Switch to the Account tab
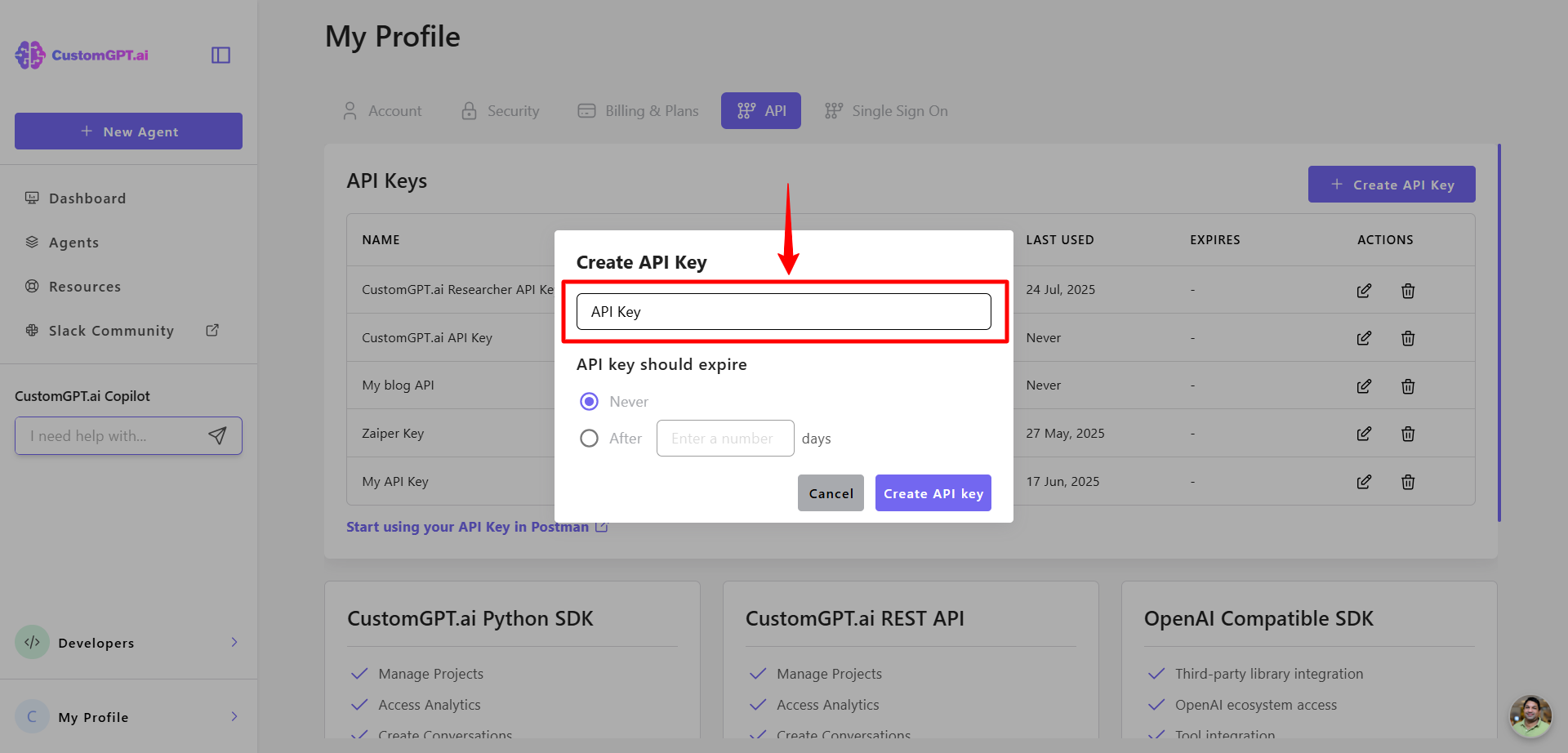1568x753 pixels. point(382,111)
